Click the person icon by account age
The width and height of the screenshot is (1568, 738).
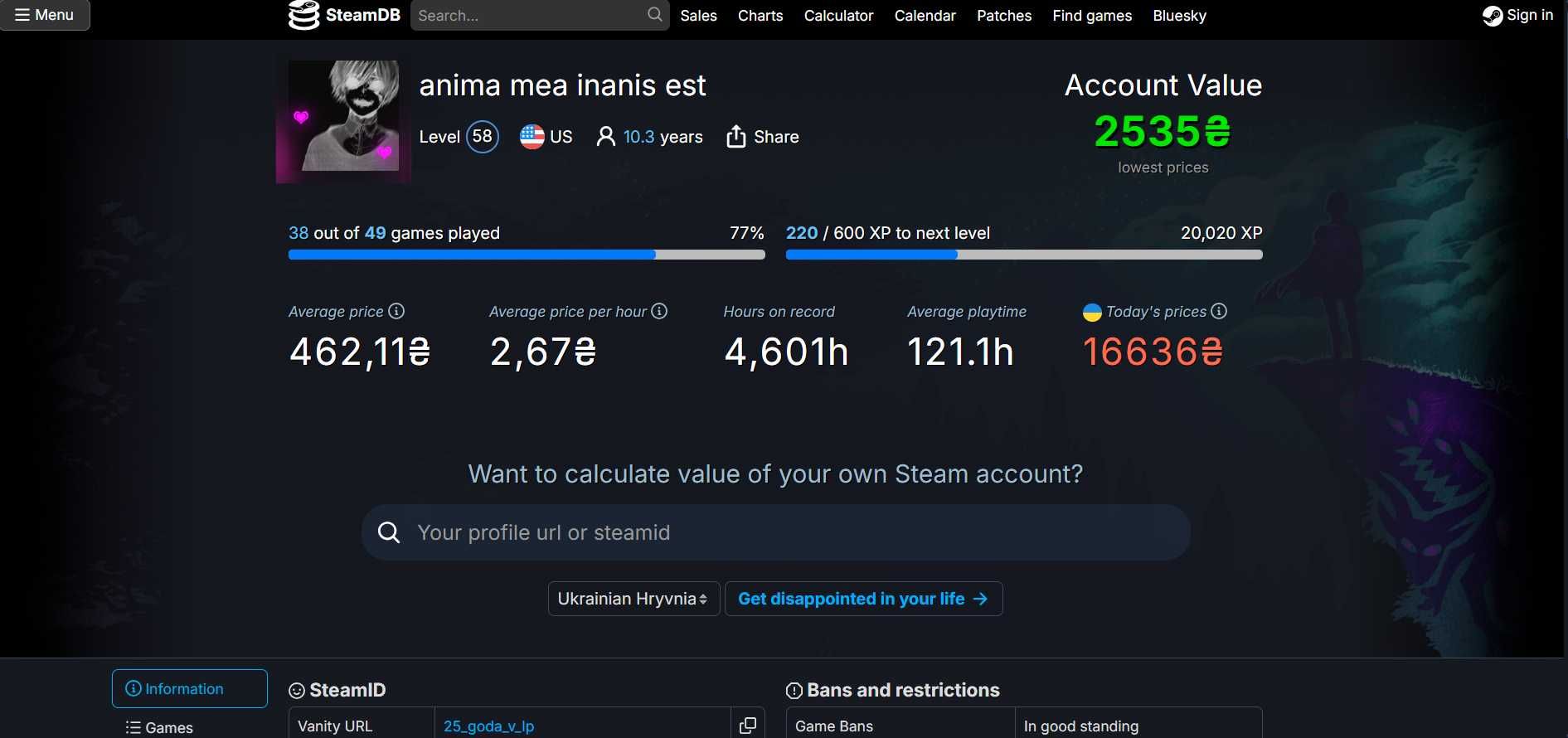click(606, 137)
